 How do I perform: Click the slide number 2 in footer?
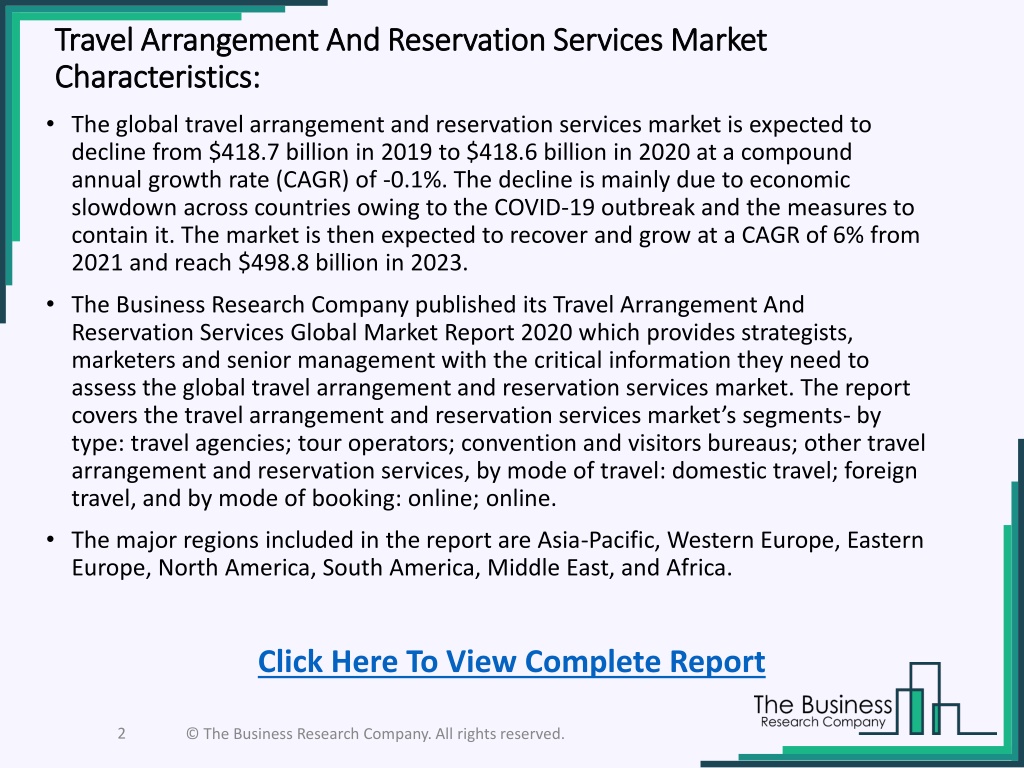[x=121, y=733]
